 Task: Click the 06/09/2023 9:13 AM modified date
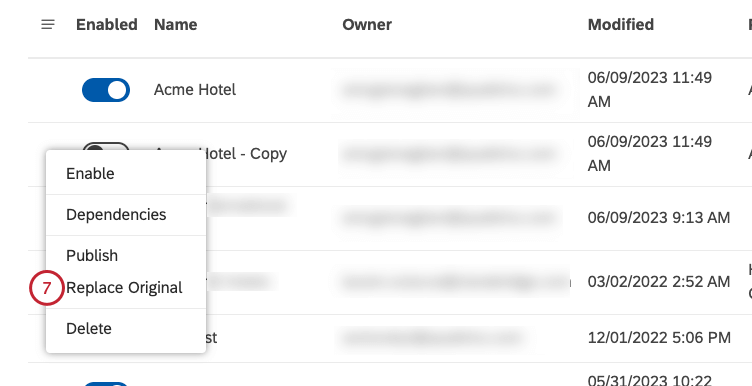(659, 218)
